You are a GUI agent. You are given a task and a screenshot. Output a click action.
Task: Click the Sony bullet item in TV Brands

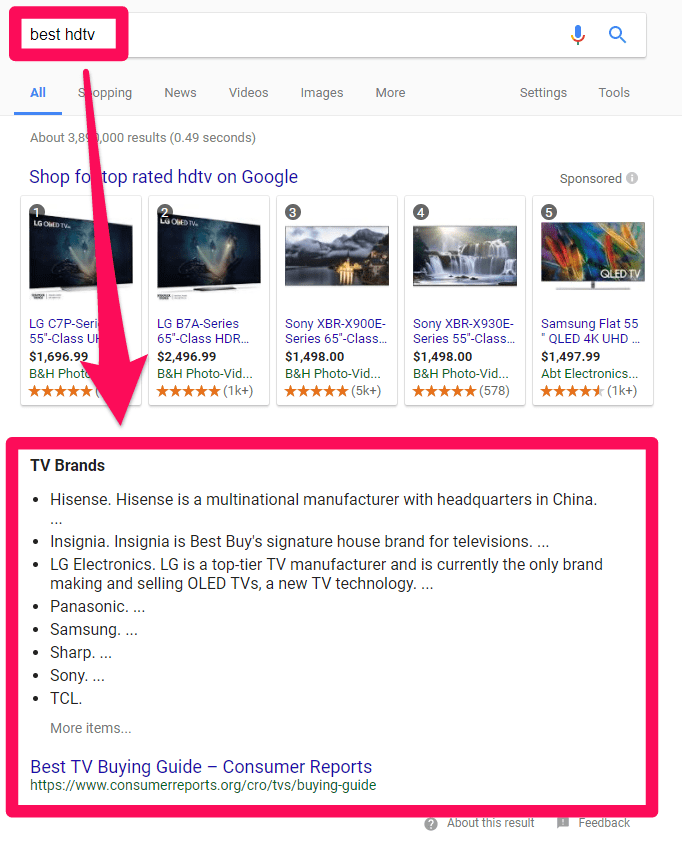click(77, 675)
